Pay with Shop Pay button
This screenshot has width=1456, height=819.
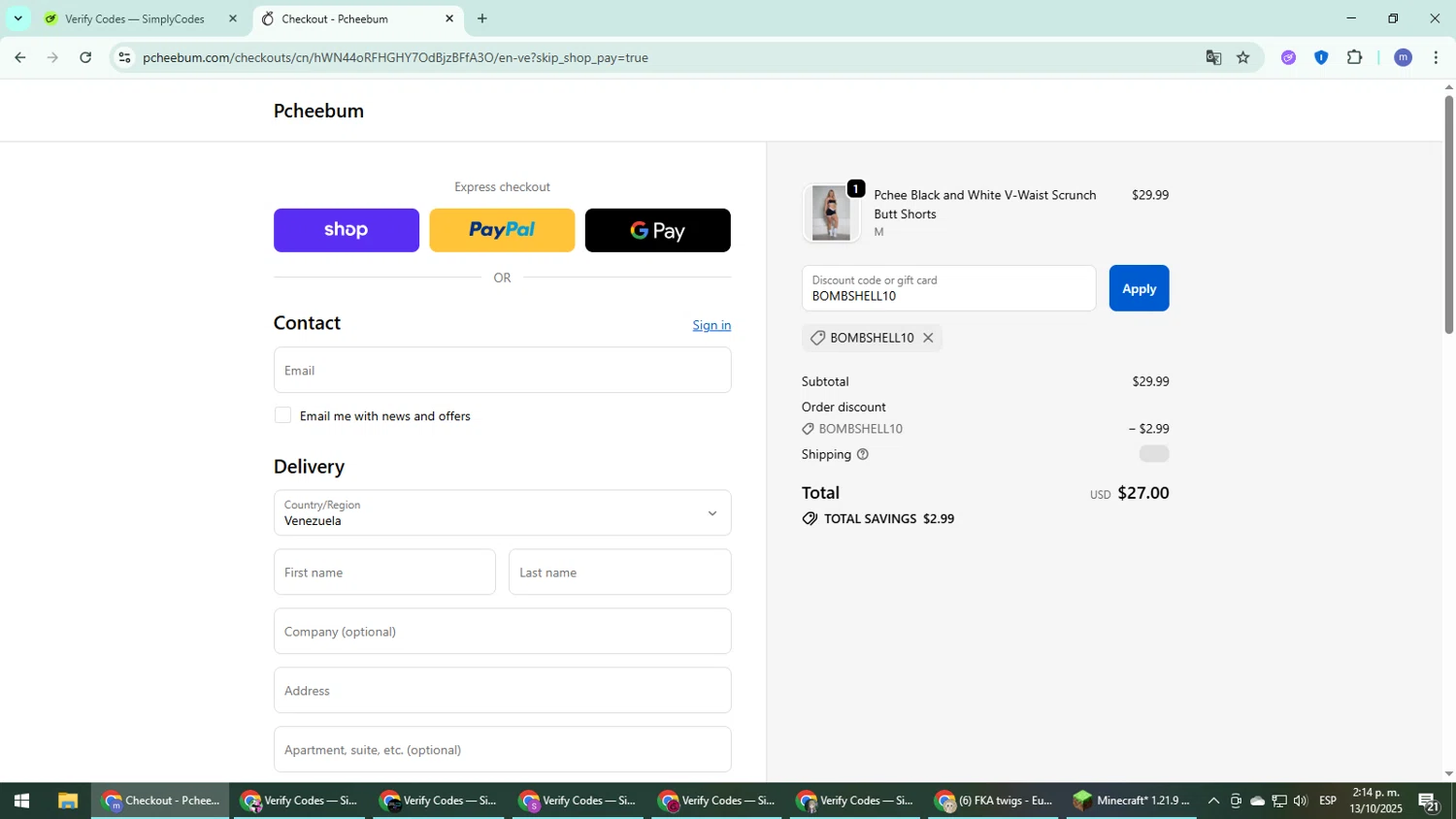click(x=347, y=230)
